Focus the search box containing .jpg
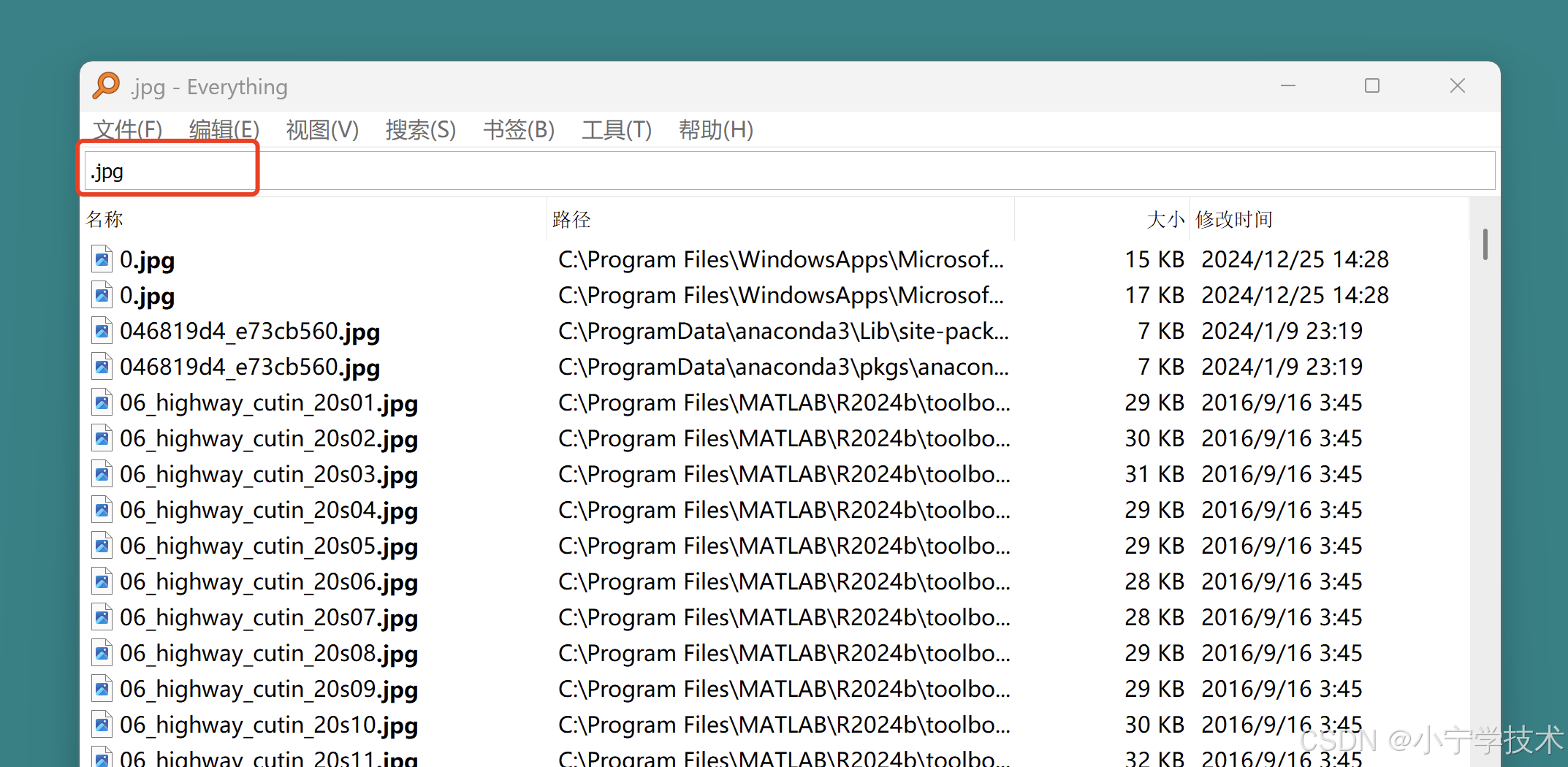 (x=790, y=171)
